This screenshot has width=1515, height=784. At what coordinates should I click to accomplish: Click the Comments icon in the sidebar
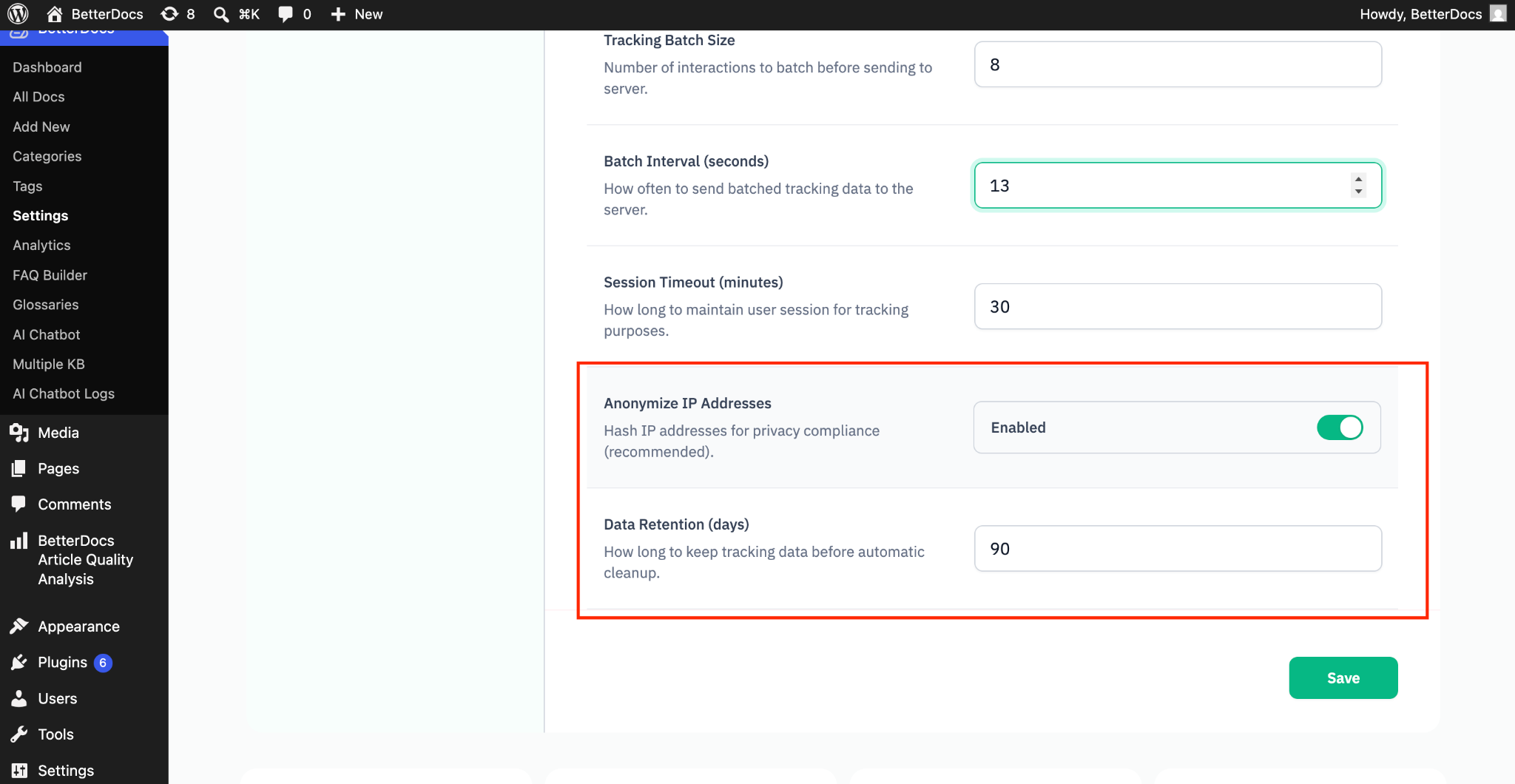19,504
